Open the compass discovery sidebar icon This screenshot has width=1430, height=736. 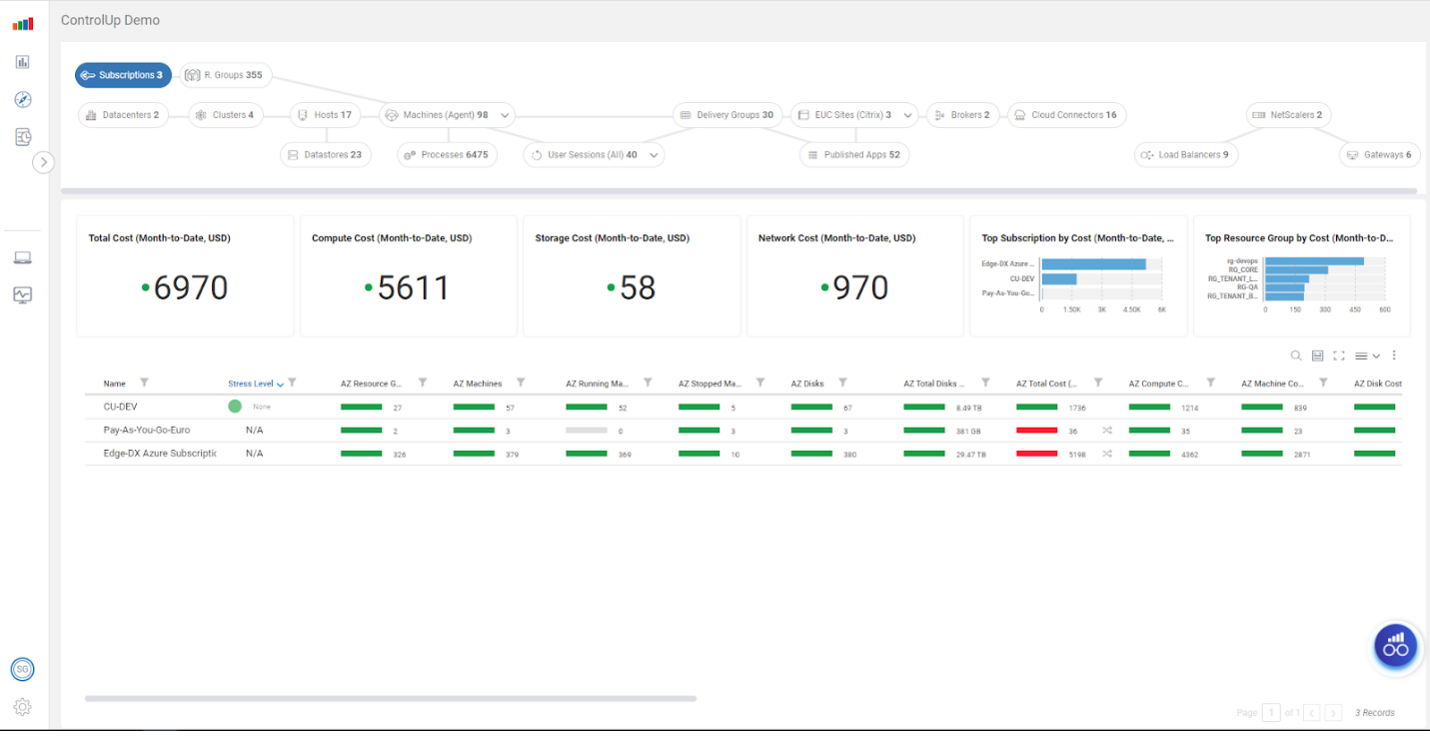click(23, 99)
